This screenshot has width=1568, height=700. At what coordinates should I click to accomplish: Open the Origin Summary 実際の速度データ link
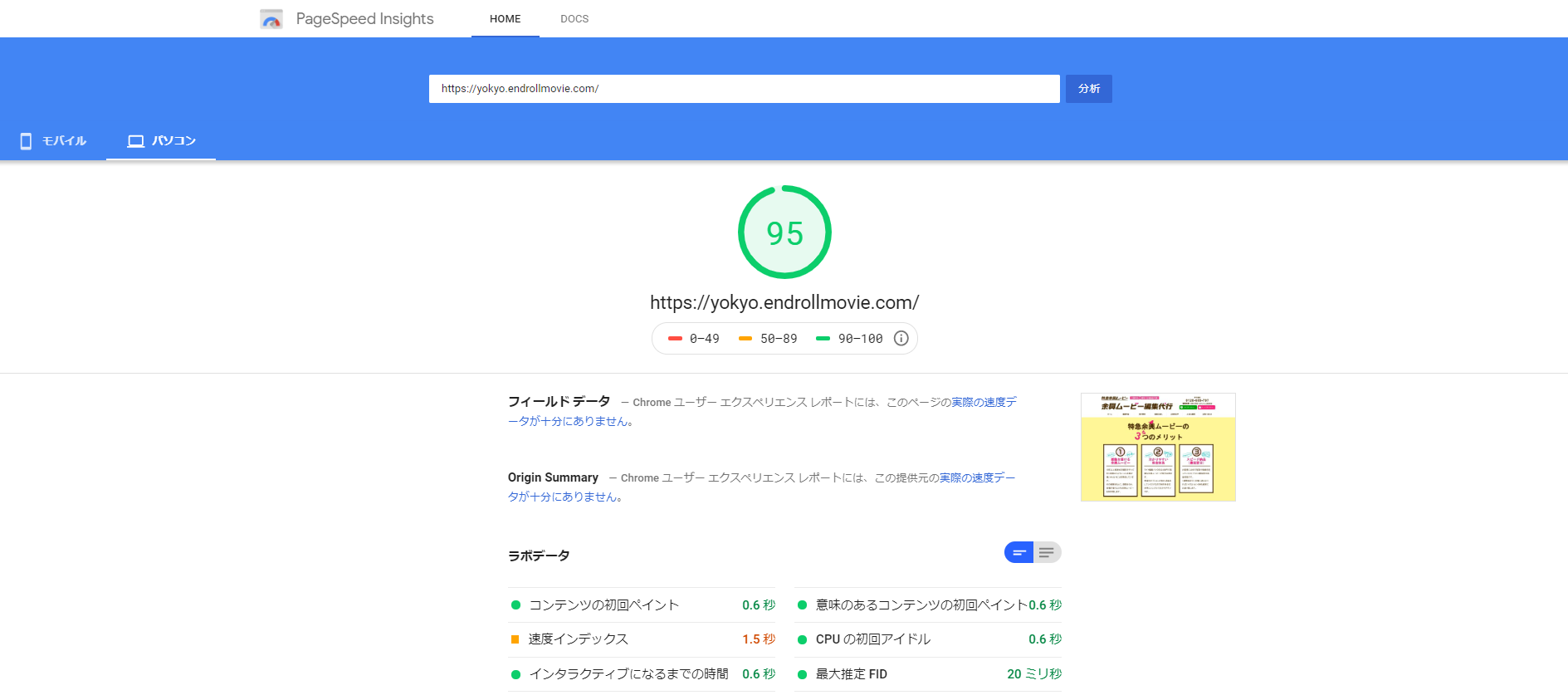pos(977,477)
